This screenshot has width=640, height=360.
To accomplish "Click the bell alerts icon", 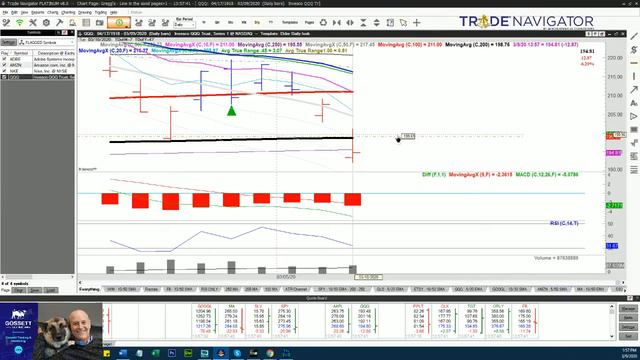I will tap(73, 23).
